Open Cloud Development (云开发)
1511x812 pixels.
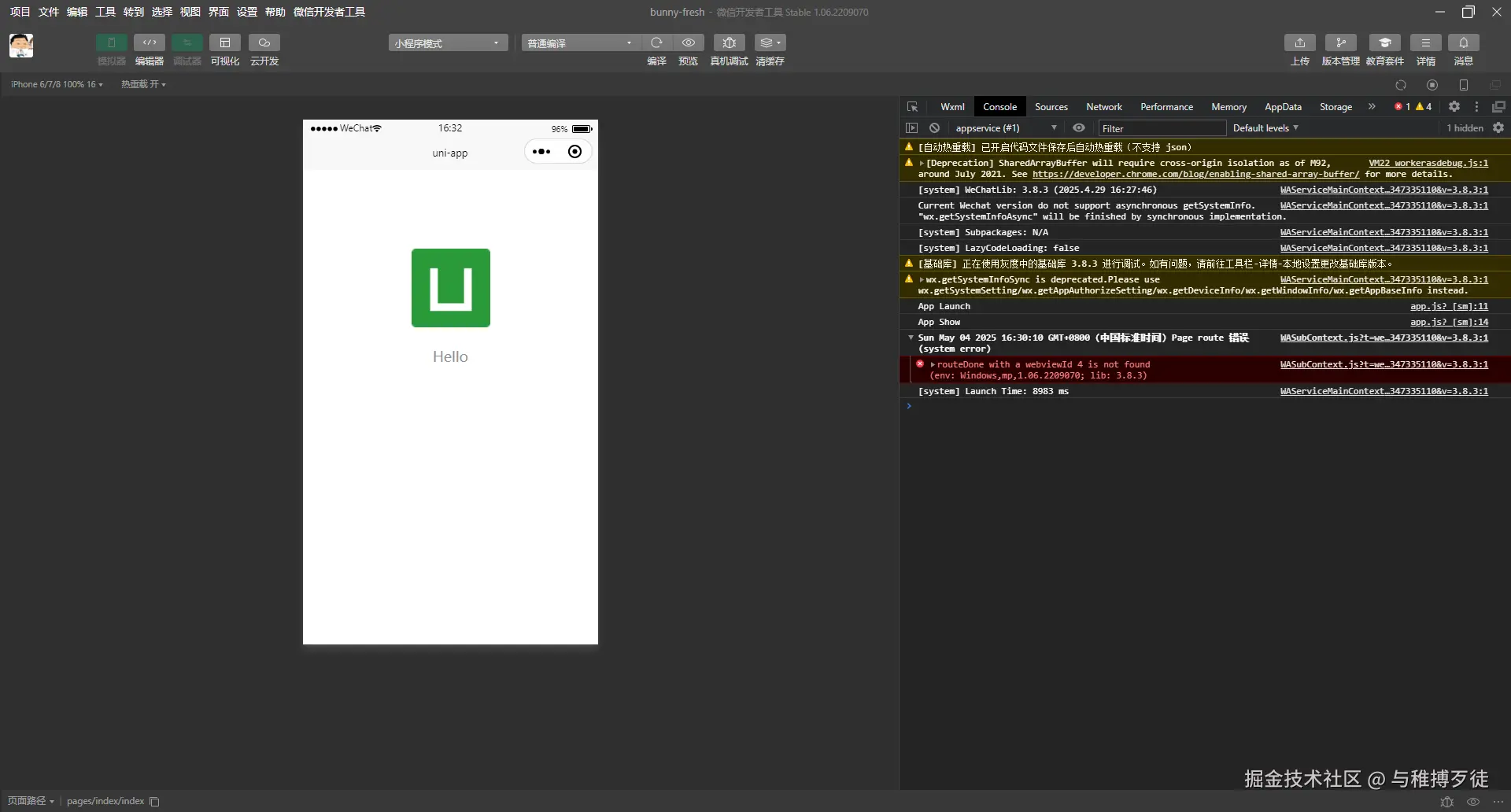tap(264, 43)
